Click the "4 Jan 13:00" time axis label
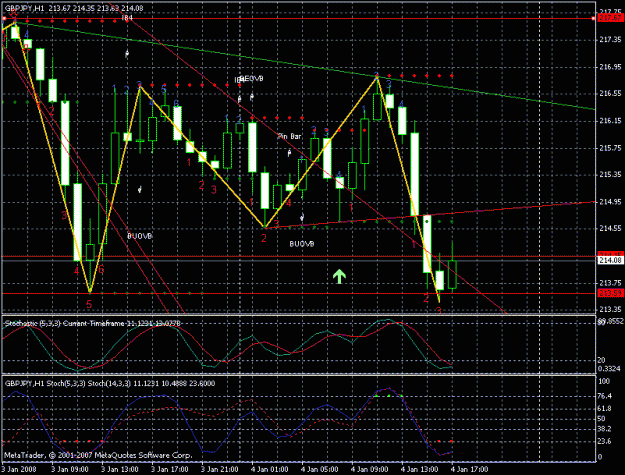Image resolution: width=625 pixels, height=475 pixels. pyautogui.click(x=420, y=469)
